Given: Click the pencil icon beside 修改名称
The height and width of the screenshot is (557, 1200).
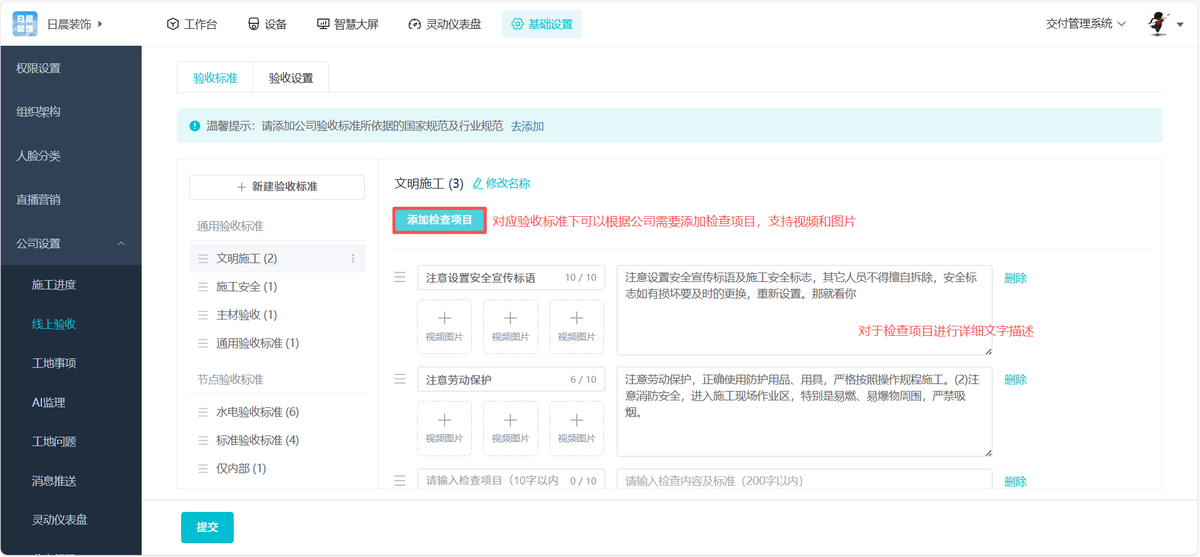Looking at the screenshot, I should (477, 184).
